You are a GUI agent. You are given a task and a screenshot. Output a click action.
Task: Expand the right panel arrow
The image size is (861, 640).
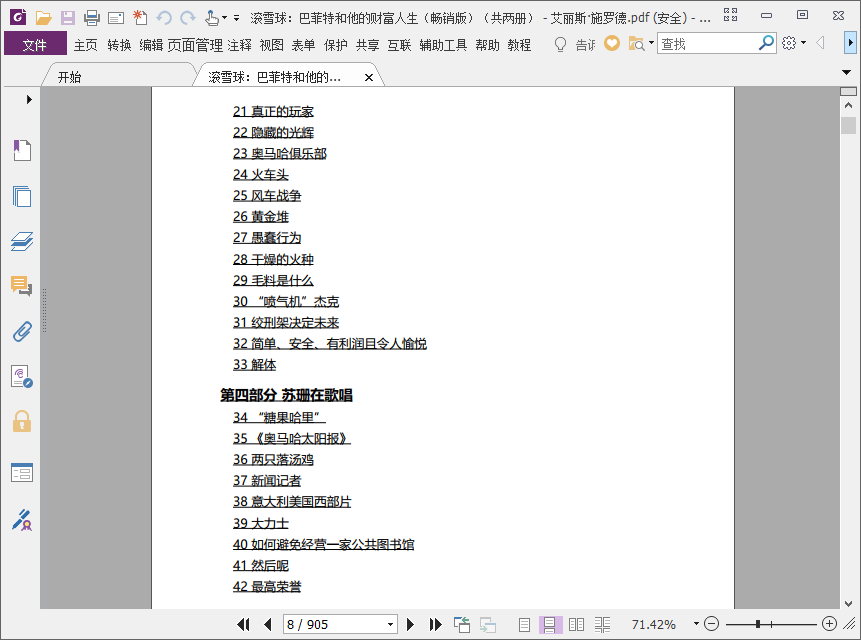click(x=850, y=42)
